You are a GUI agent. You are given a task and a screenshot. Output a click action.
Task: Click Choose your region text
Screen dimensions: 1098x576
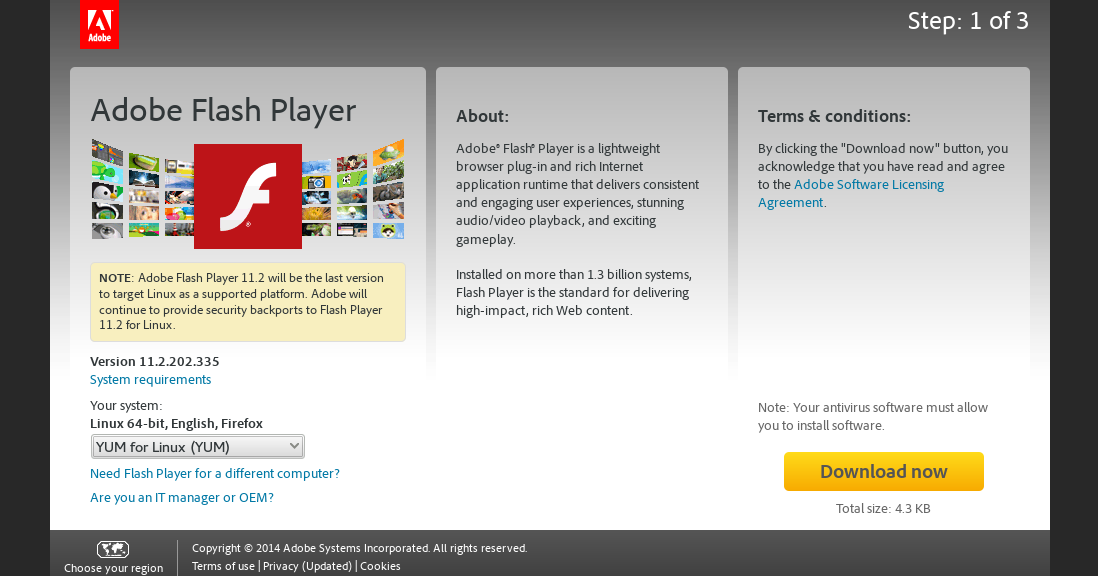(113, 568)
